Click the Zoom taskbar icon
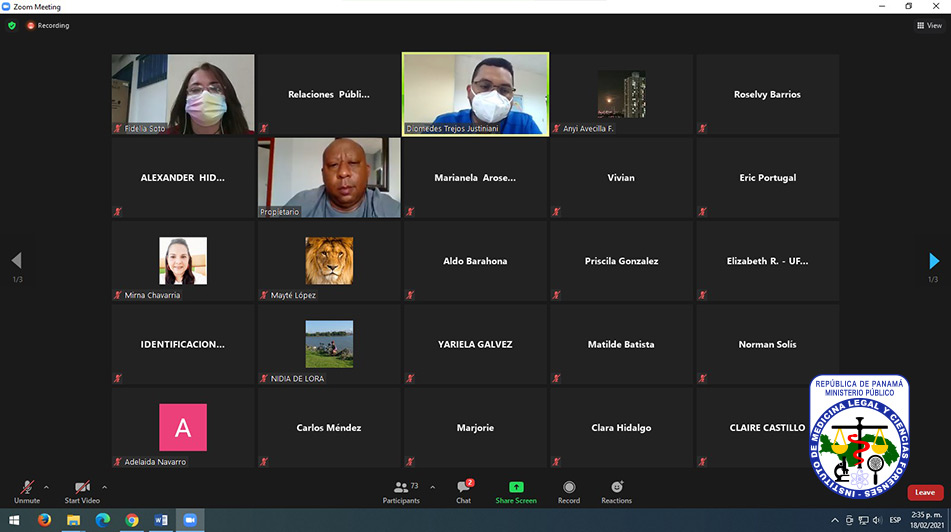Image resolution: width=951 pixels, height=532 pixels. pos(190,520)
